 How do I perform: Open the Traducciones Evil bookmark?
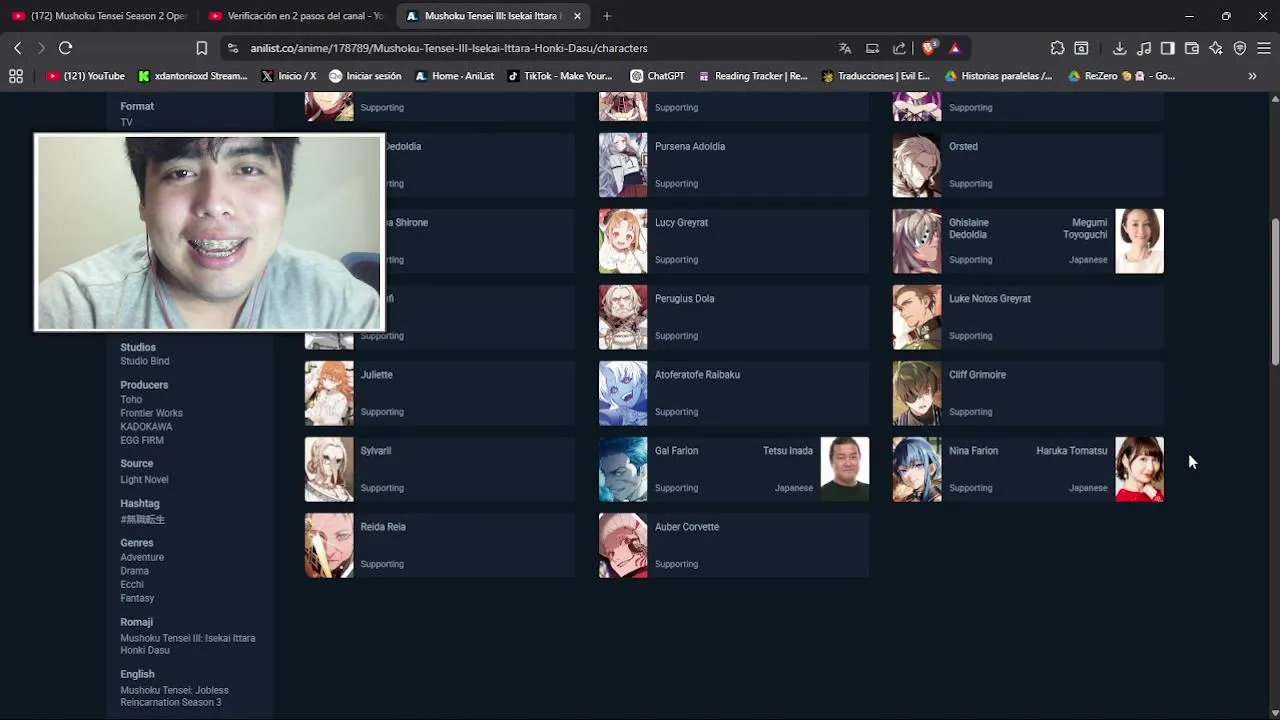tap(876, 76)
